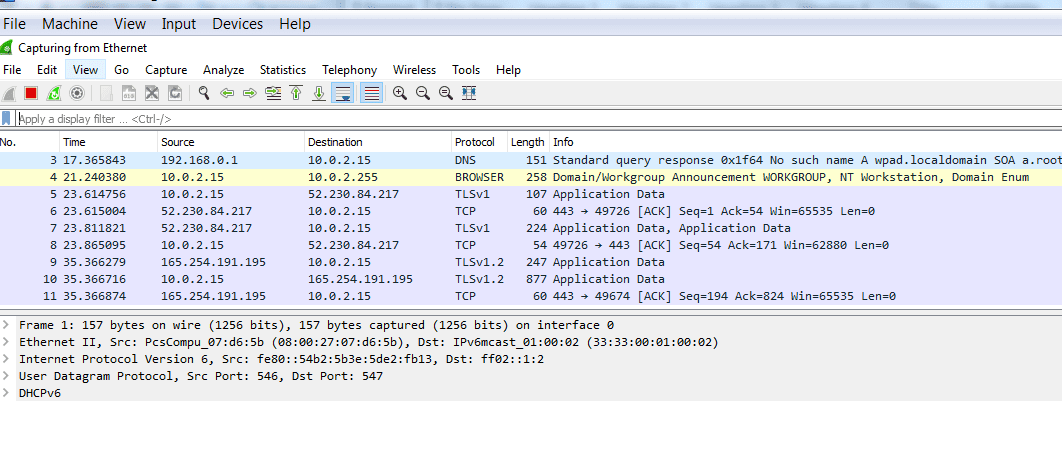
Task: Select packet 10 TLSv1.2 length 877
Action: (531, 279)
